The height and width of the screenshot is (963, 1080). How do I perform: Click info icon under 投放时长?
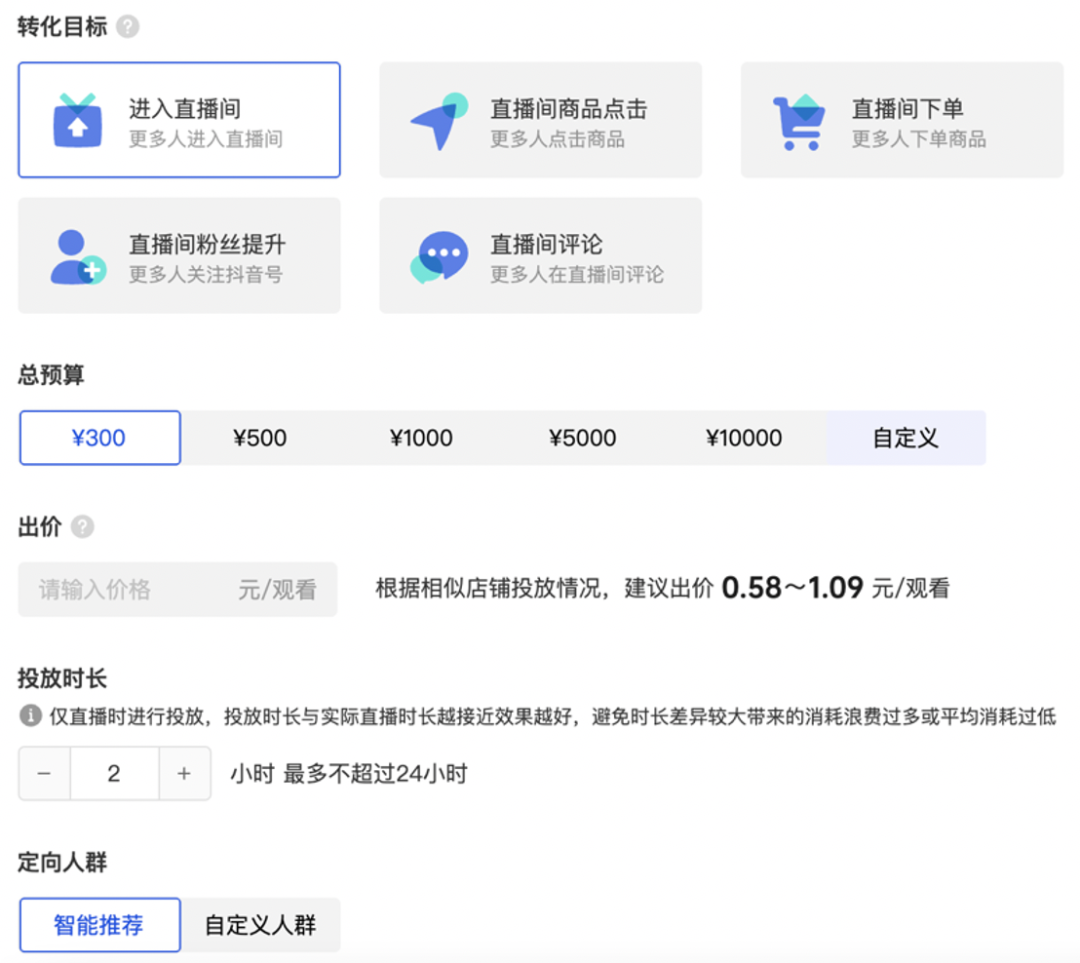pyautogui.click(x=30, y=716)
